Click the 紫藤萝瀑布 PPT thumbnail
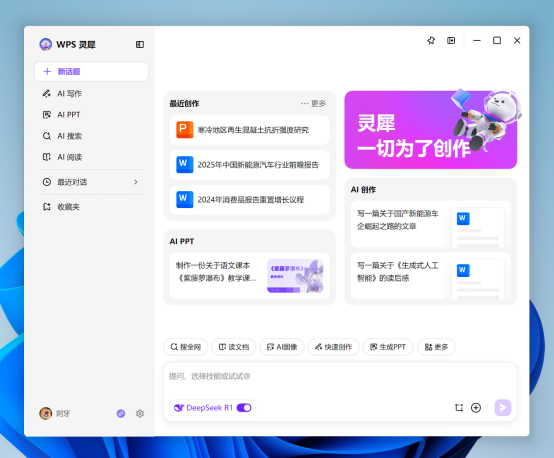 tap(295, 276)
